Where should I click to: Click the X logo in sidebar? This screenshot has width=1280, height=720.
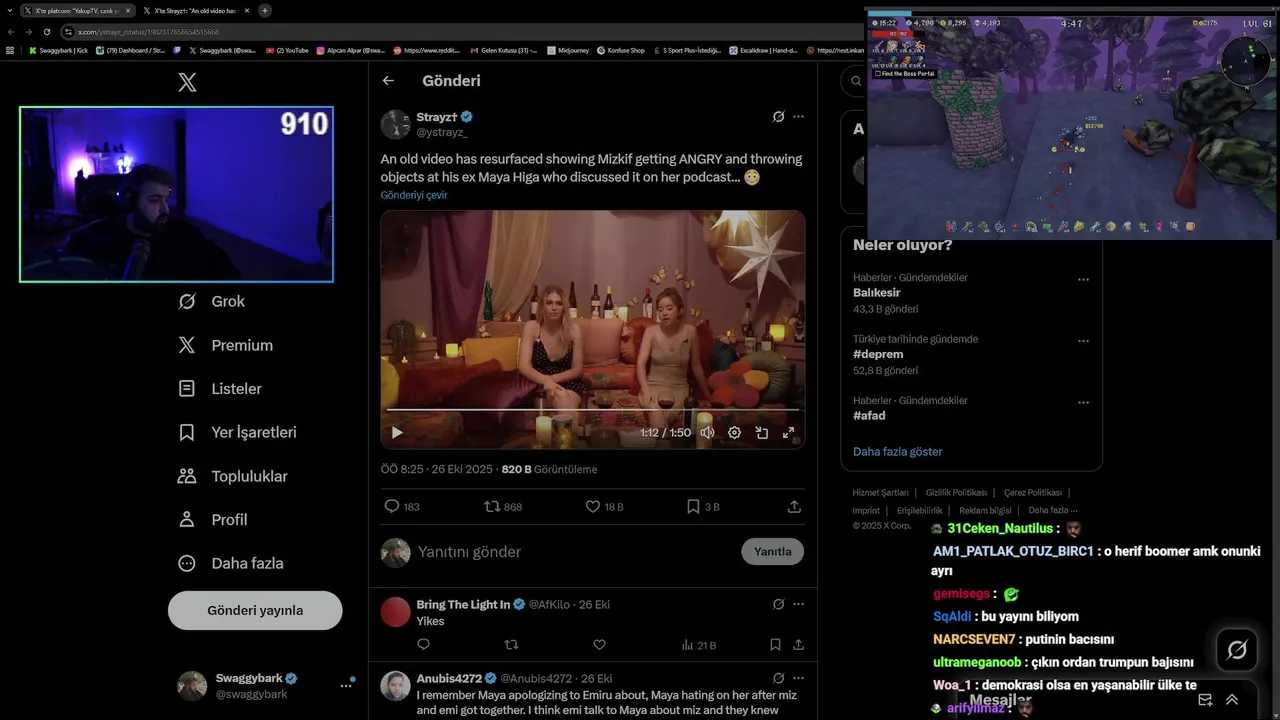(187, 82)
